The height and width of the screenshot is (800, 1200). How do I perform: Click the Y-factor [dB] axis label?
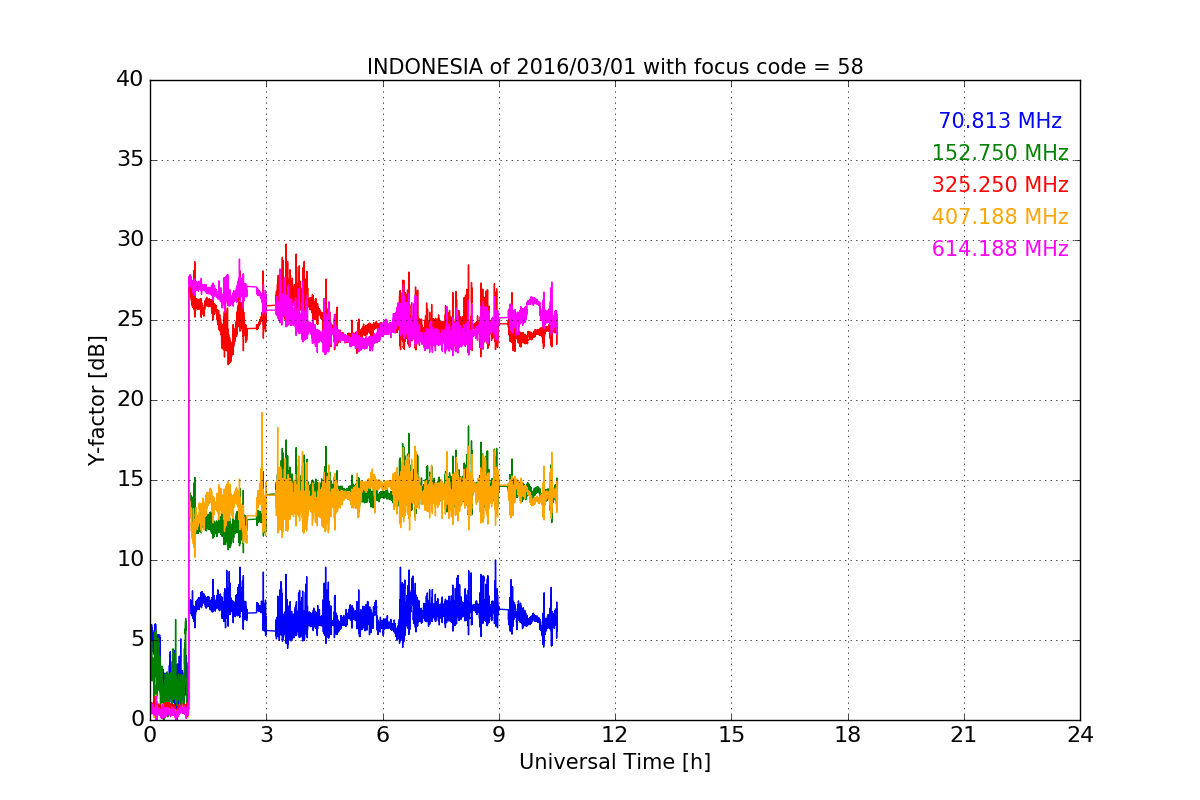point(97,400)
